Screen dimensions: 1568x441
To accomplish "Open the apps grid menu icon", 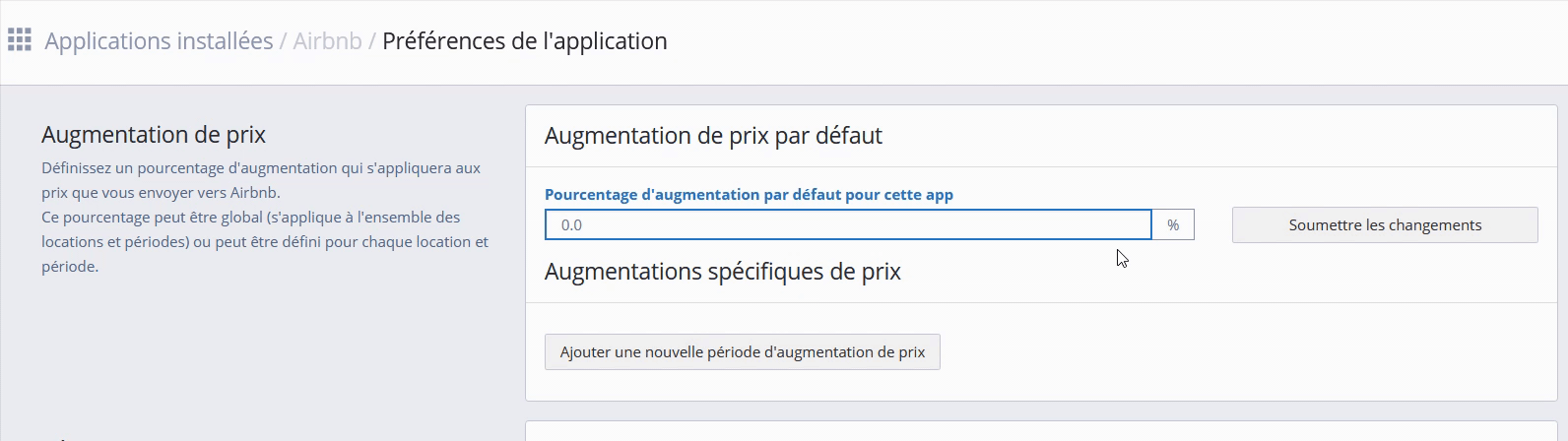I will click(x=20, y=40).
